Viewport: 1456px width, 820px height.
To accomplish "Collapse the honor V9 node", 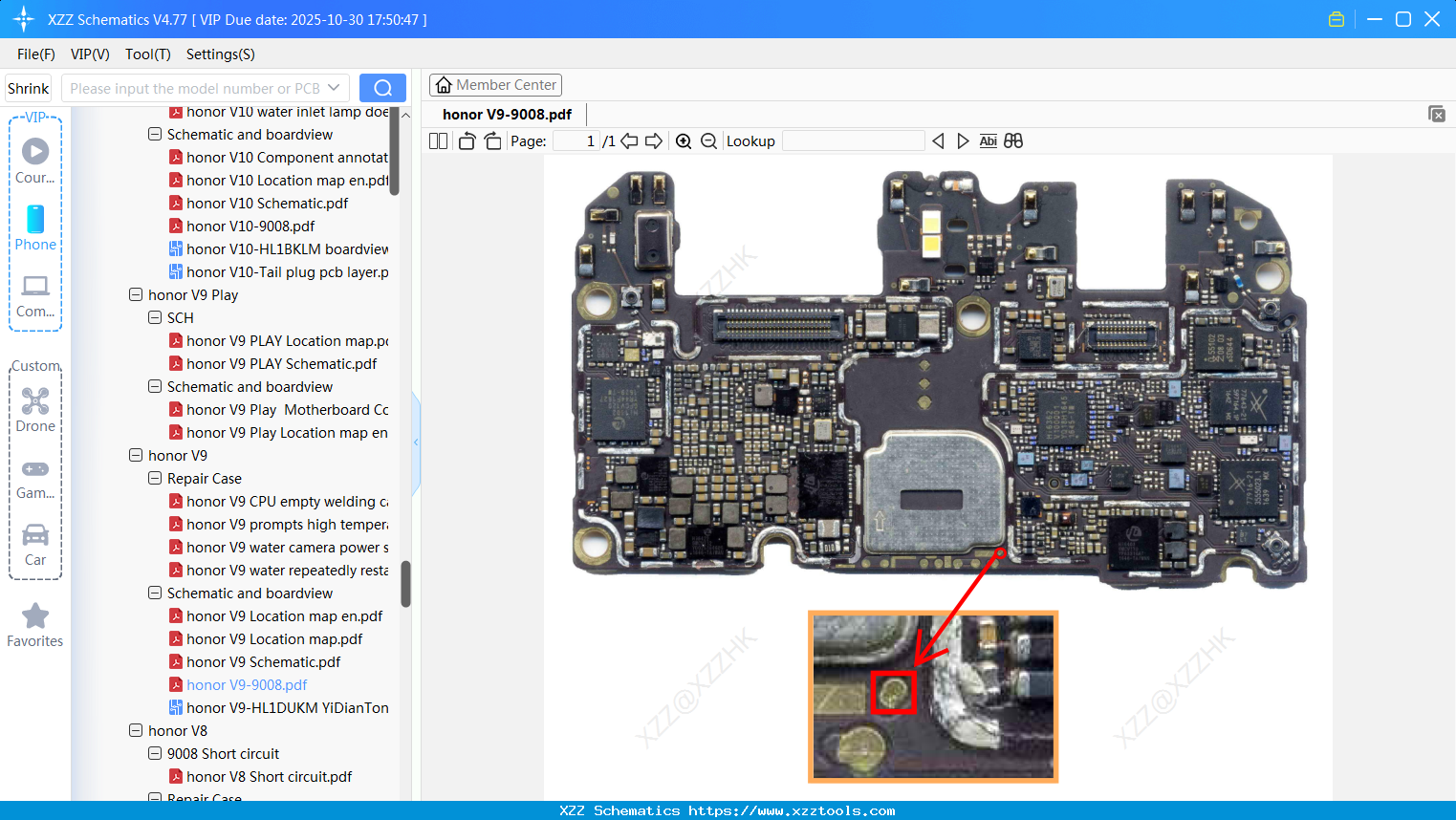I will [136, 456].
